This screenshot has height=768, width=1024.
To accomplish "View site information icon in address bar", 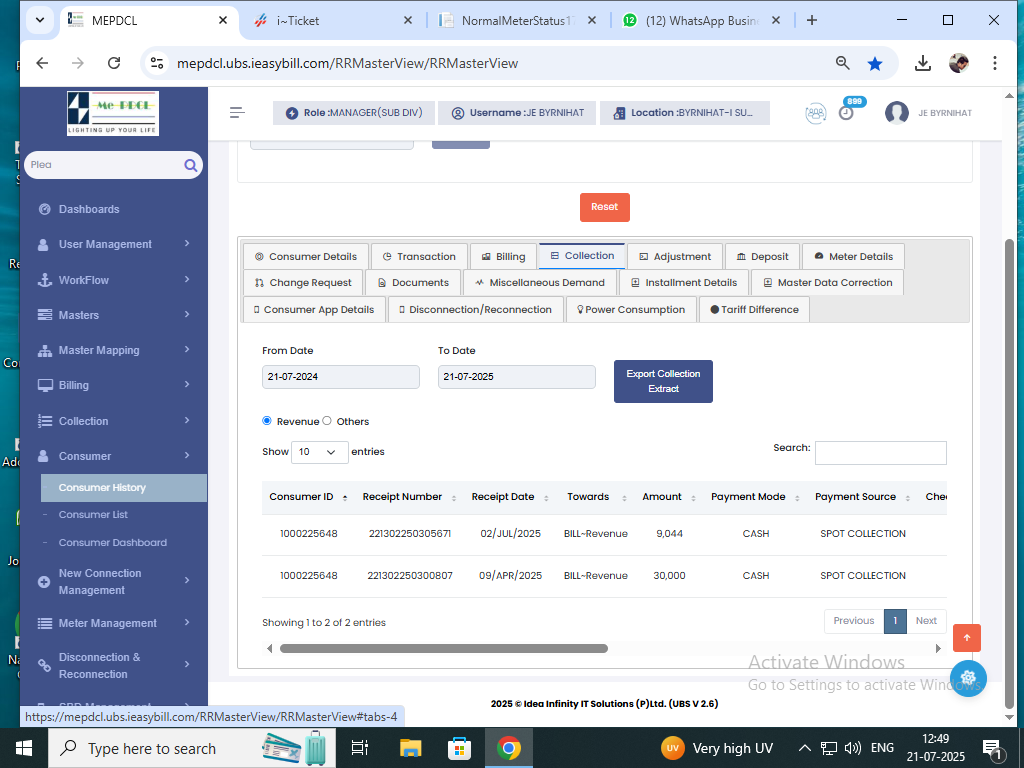I will pos(157,63).
